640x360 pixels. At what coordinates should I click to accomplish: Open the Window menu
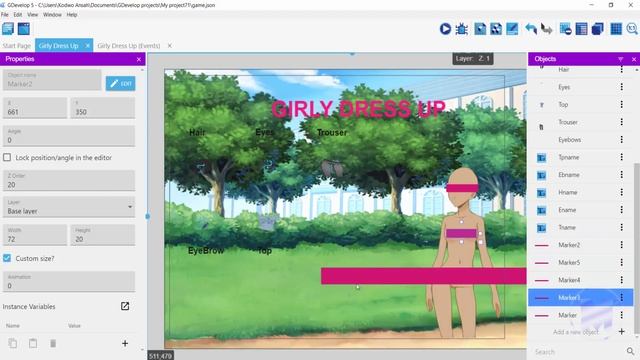(52, 15)
